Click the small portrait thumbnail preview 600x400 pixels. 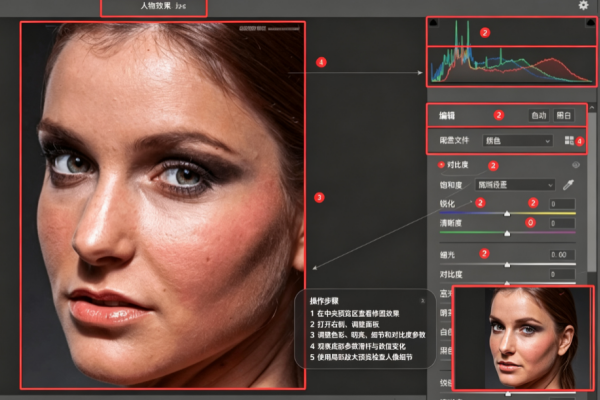pyautogui.click(x=523, y=338)
